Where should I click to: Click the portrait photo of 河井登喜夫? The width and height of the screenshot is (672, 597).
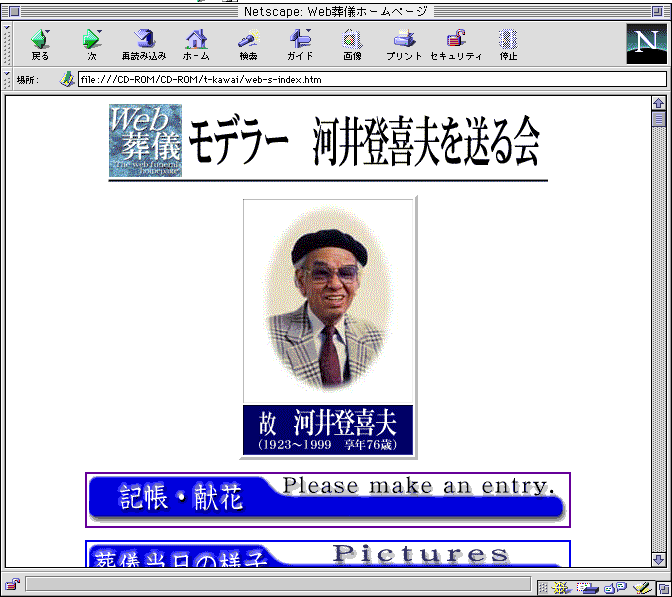pos(328,300)
